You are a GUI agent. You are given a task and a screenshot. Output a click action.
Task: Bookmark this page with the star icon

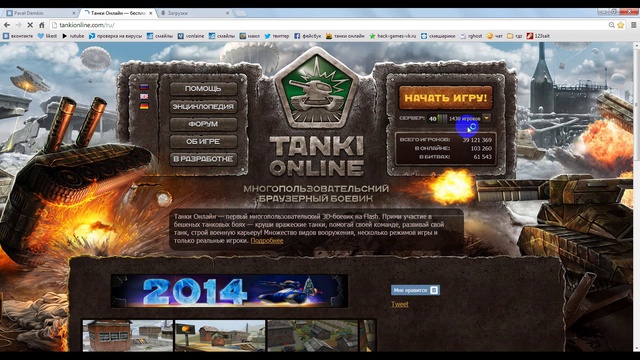pos(621,25)
